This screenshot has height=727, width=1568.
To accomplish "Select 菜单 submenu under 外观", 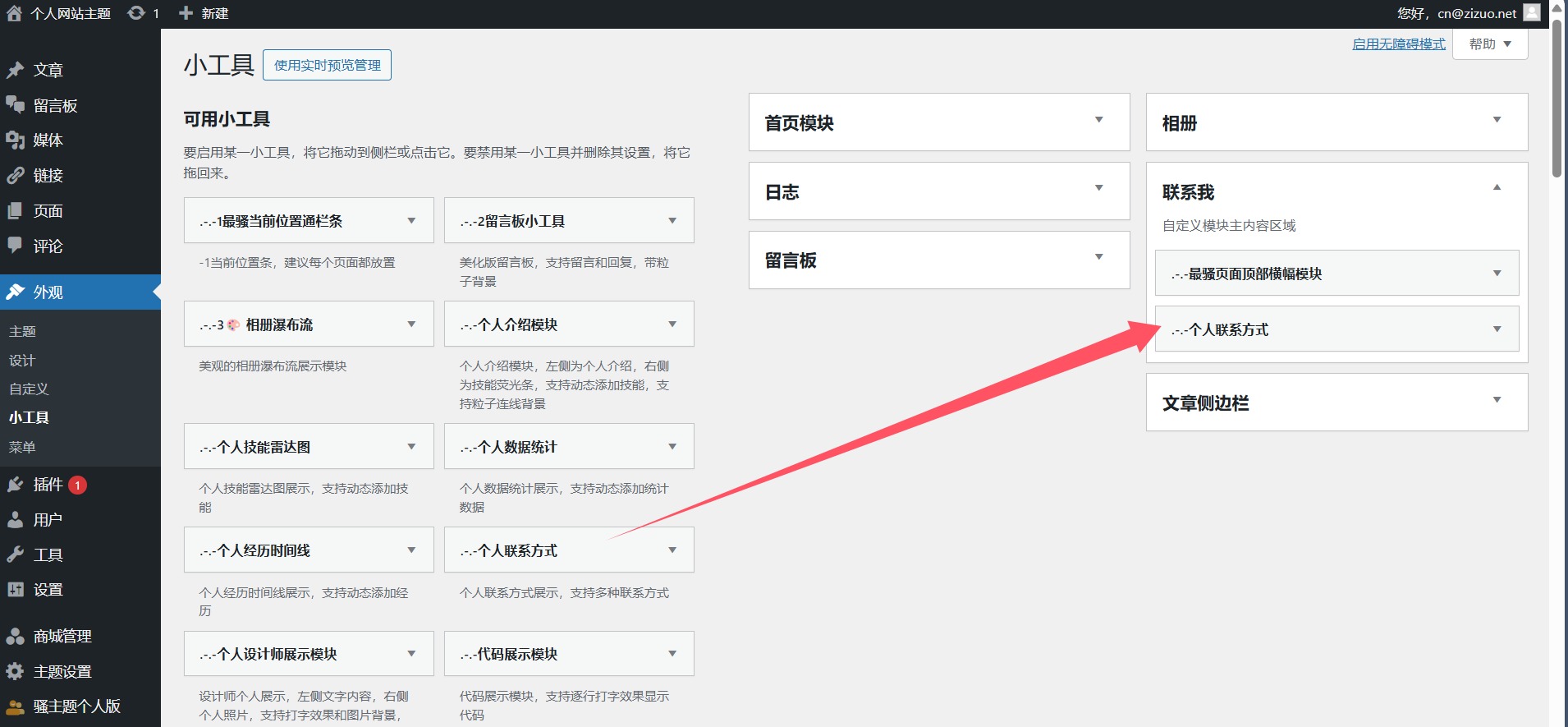I will pos(22,447).
